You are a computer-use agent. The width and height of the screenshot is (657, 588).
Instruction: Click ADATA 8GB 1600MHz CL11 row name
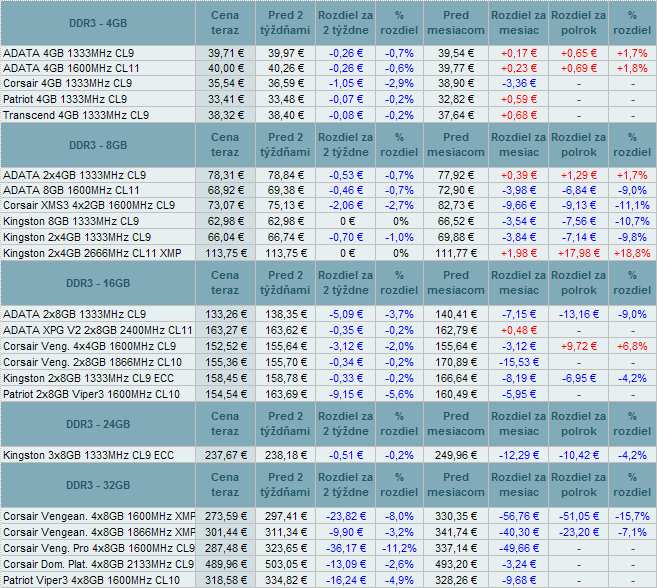pos(71,190)
